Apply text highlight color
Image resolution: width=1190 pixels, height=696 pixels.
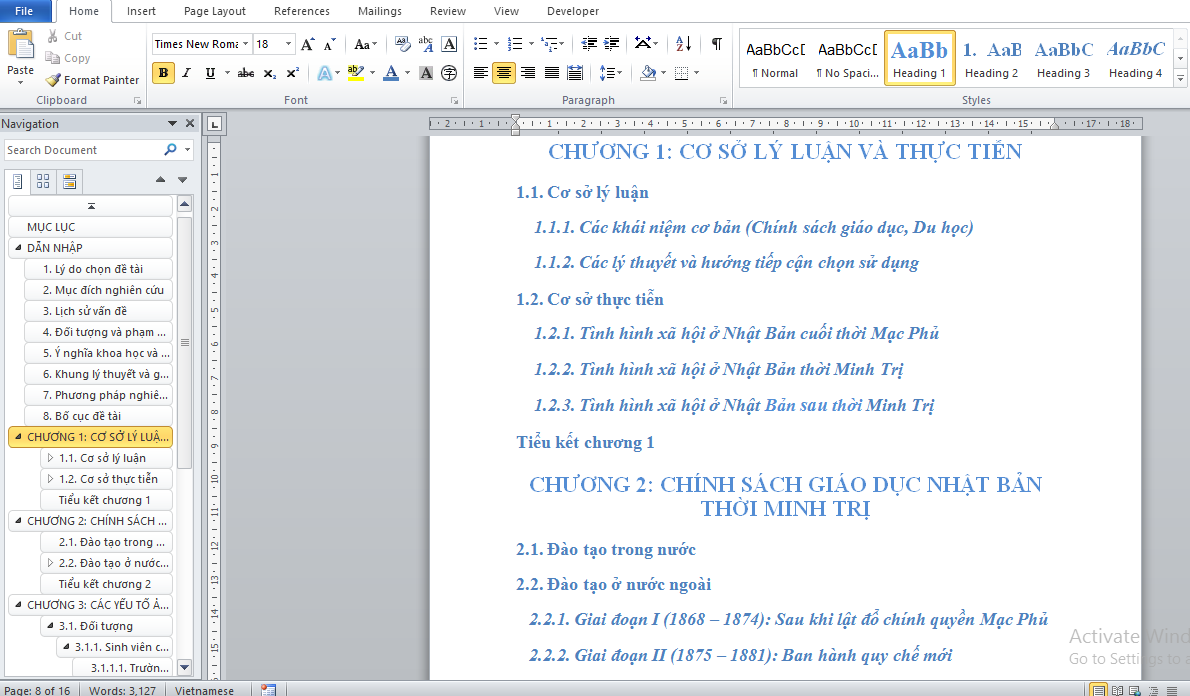click(x=355, y=73)
